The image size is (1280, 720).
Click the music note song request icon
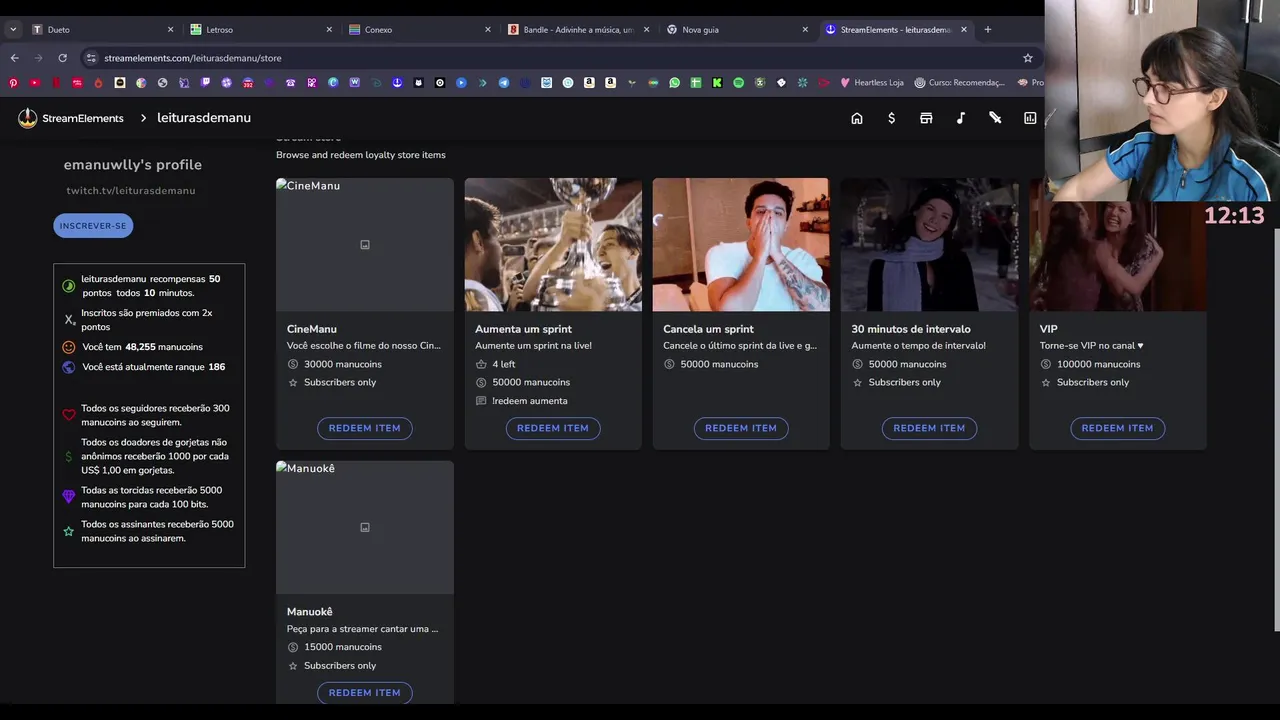[x=960, y=118]
